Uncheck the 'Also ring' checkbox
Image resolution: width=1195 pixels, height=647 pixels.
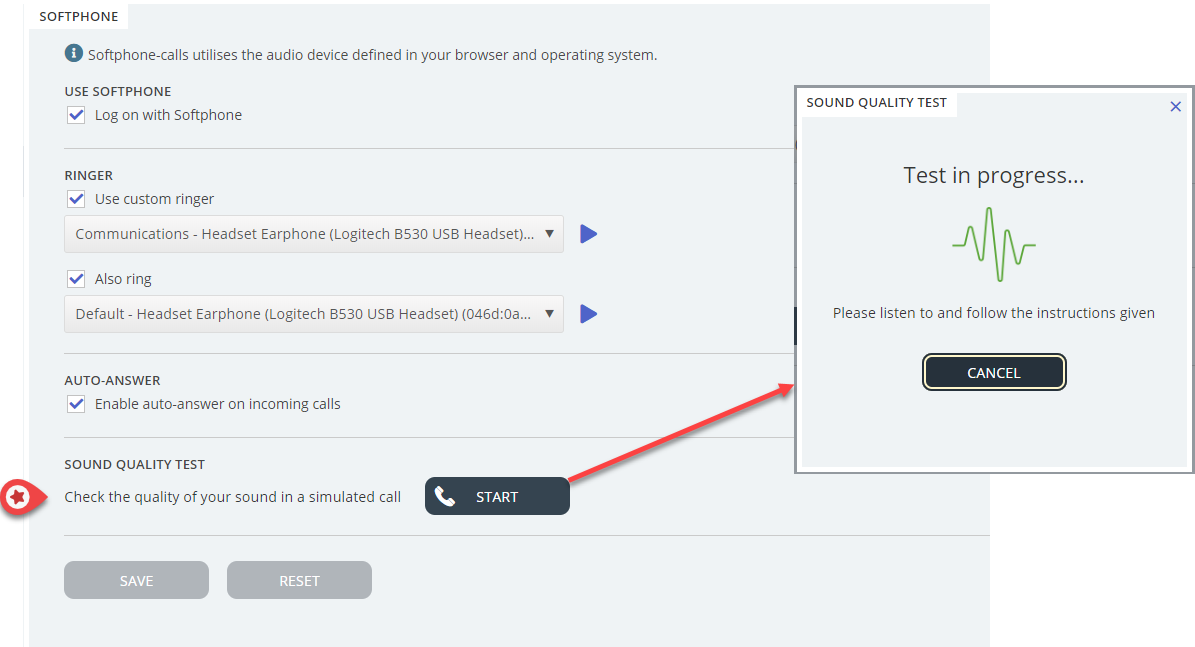(x=76, y=279)
